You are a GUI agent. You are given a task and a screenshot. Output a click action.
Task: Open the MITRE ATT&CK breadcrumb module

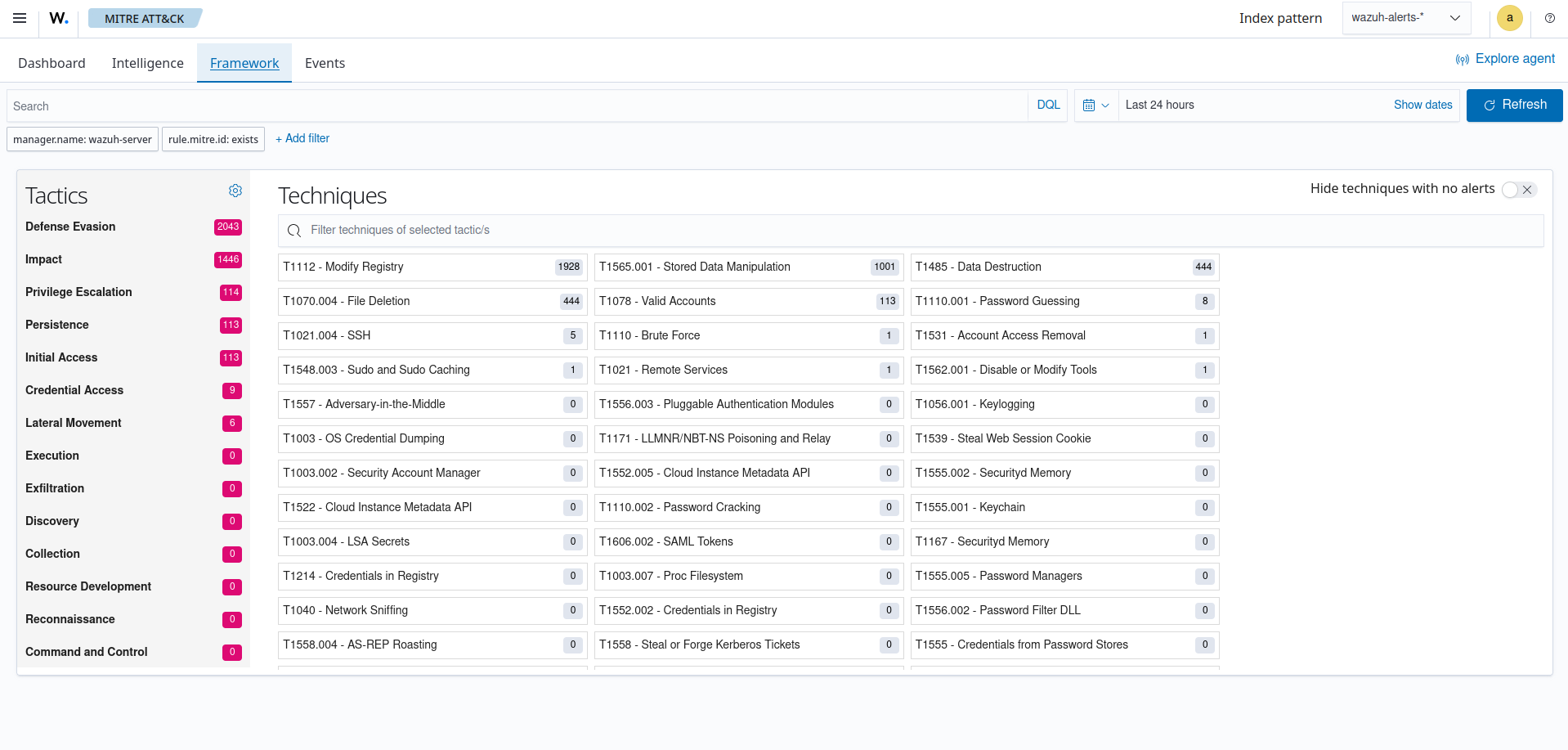(144, 18)
